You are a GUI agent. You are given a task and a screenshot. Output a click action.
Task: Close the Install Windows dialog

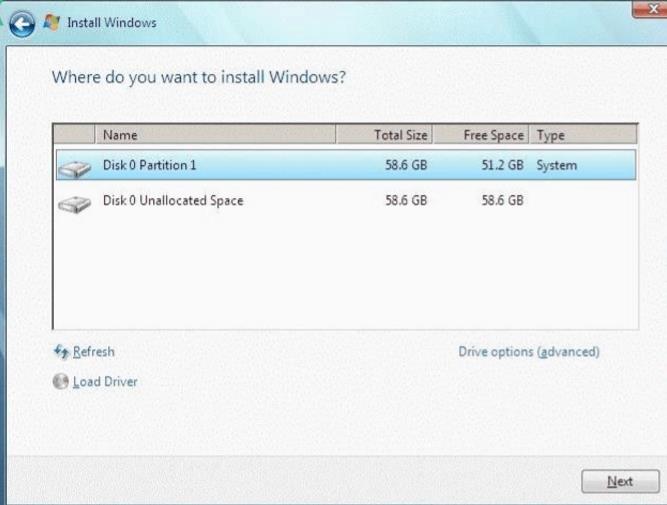point(651,9)
